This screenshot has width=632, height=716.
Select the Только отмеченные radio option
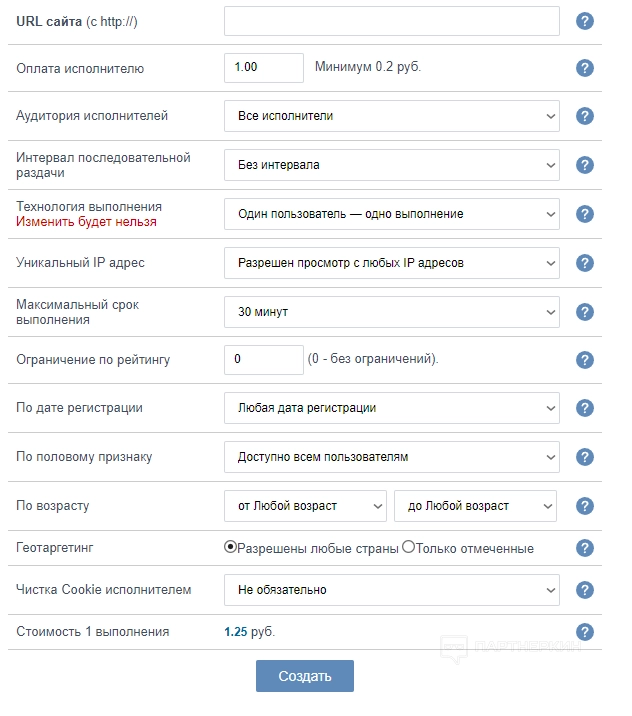408,548
